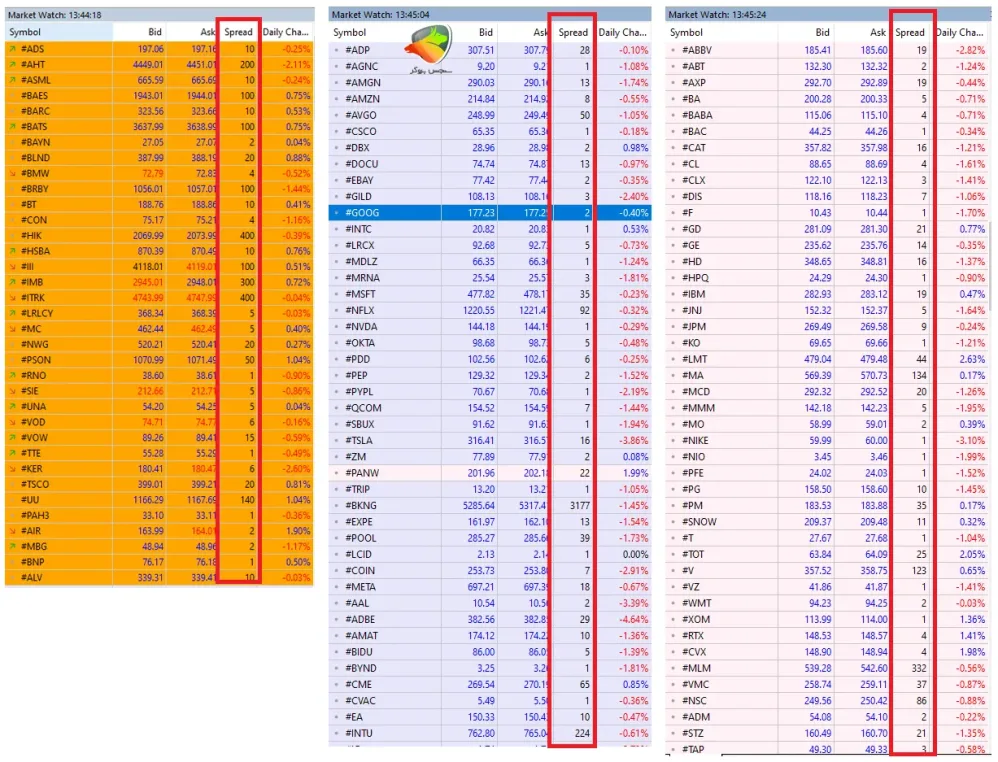Click the up-arrow icon beside #RNO
998x762 pixels.
[x=13, y=376]
